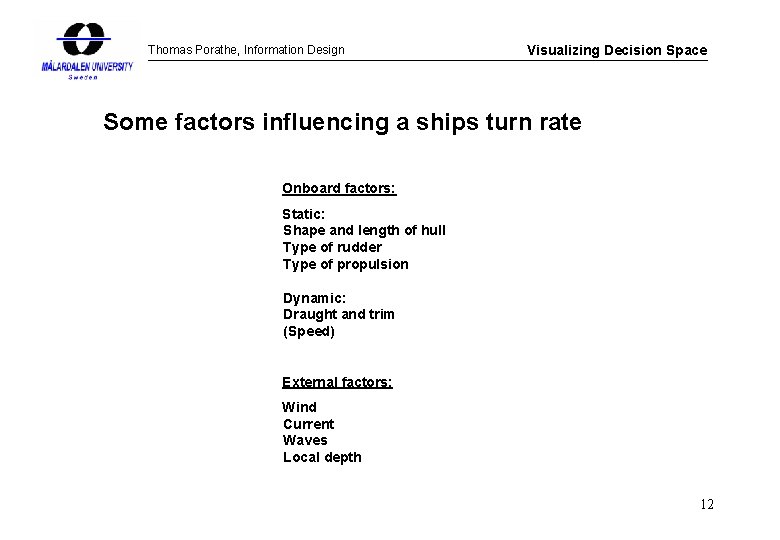Click the slide title about ships turn rate
Image resolution: width=780 pixels, height=540 pixels.
click(x=342, y=123)
